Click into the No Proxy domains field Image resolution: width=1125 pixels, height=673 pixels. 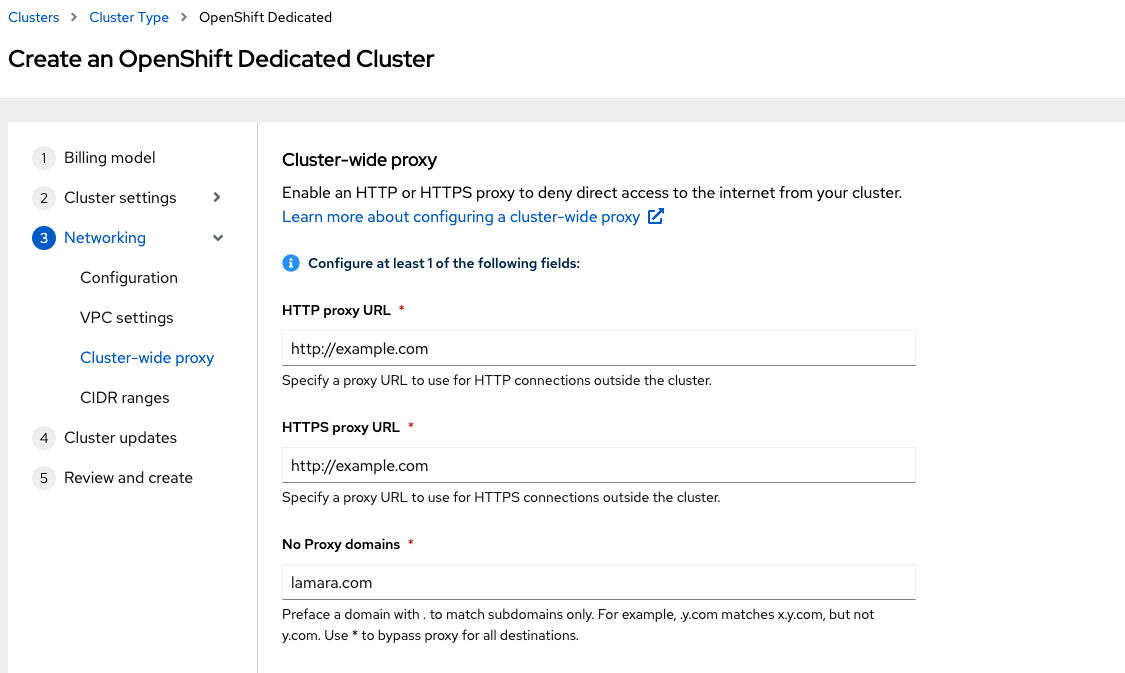[599, 582]
